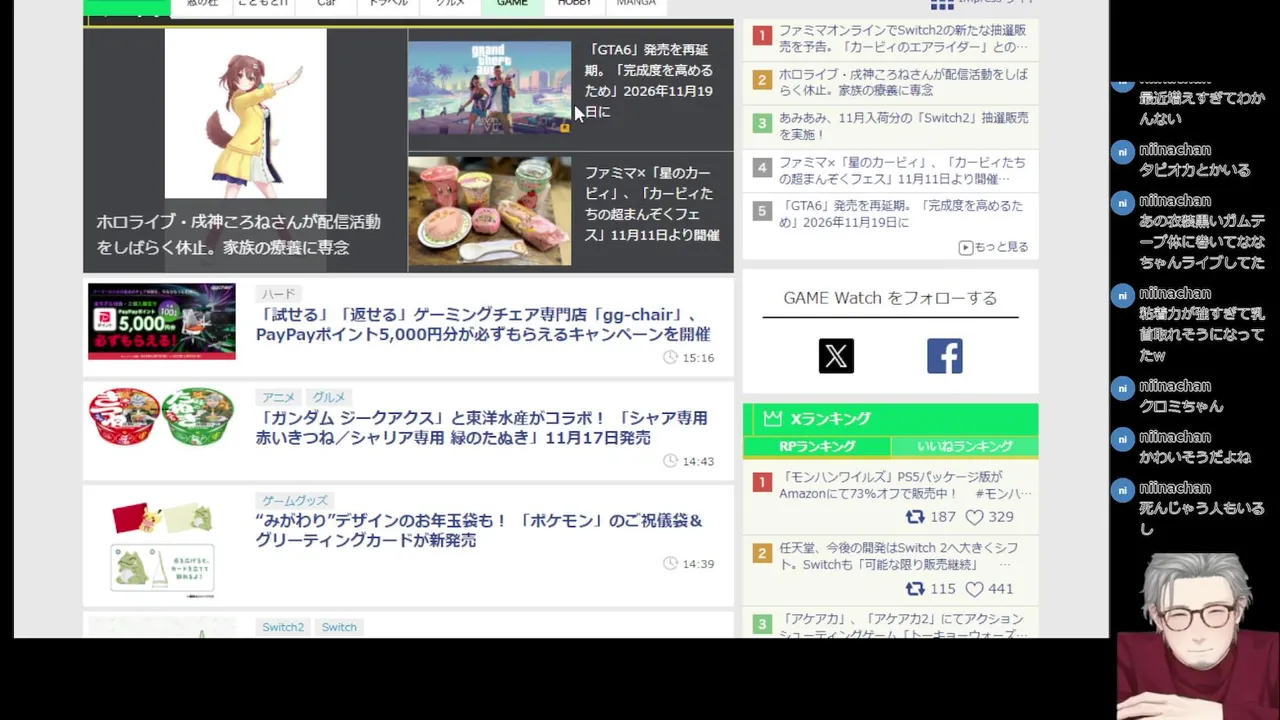Click the ゲームグッズ category tag

(x=295, y=500)
